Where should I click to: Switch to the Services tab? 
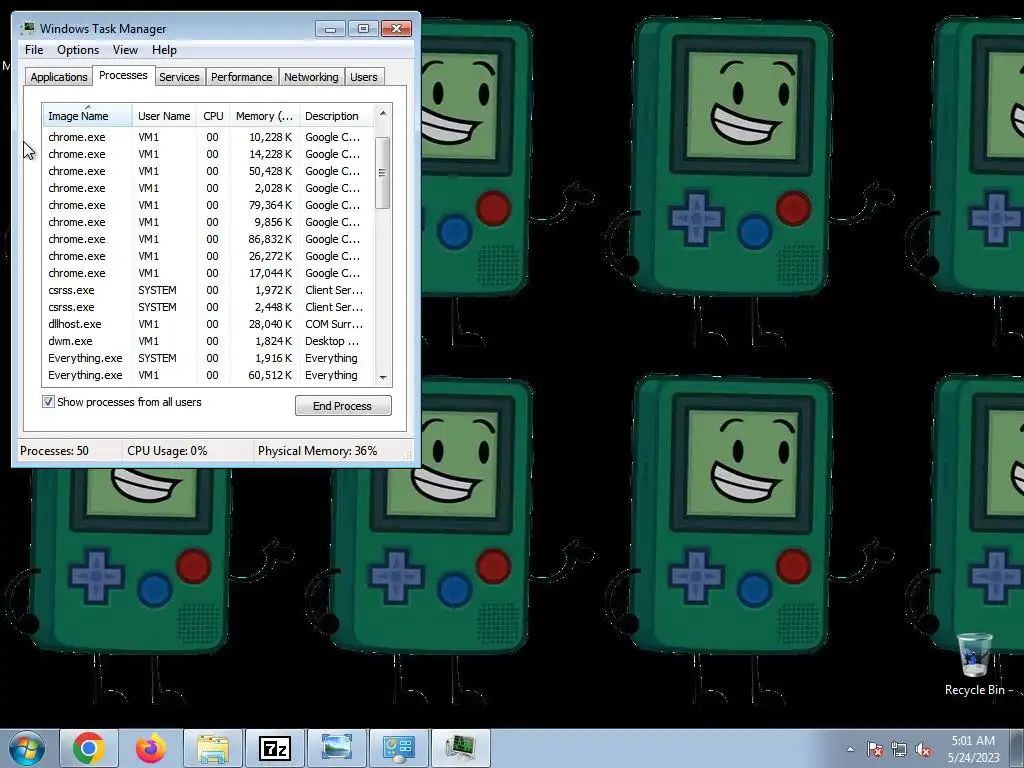179,77
